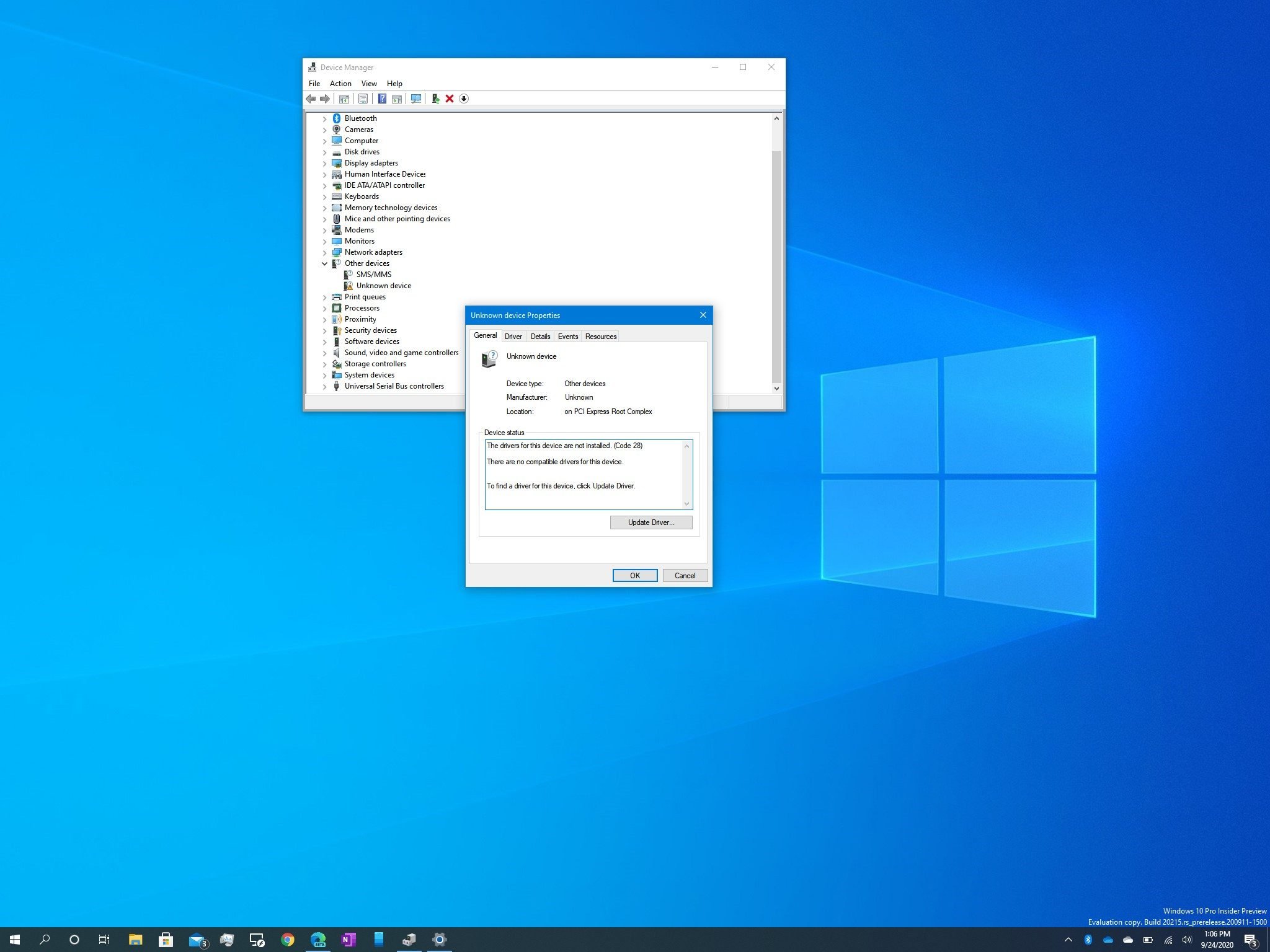Click Cancel in the Properties dialog
The height and width of the screenshot is (952, 1270).
tap(685, 575)
